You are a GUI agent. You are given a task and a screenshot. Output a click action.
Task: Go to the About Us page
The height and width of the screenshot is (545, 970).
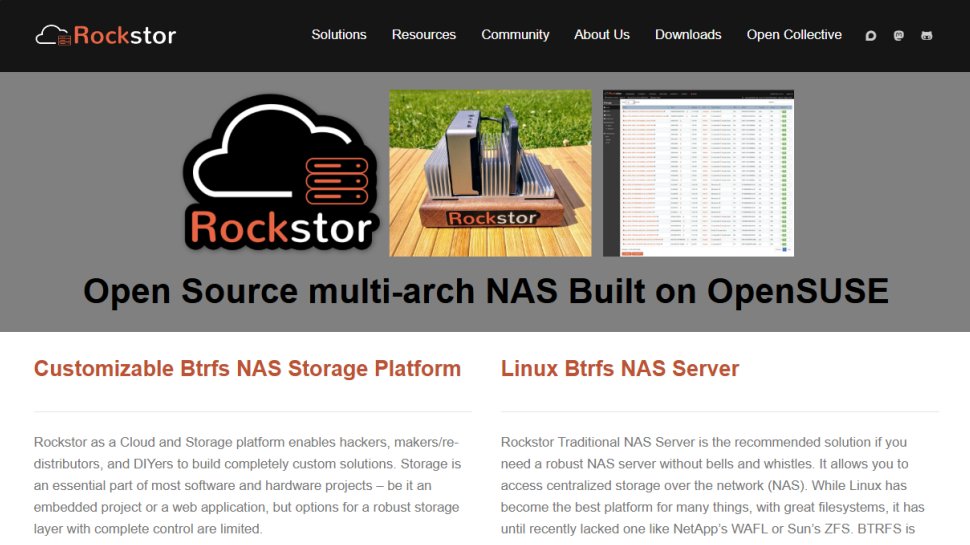click(x=602, y=35)
